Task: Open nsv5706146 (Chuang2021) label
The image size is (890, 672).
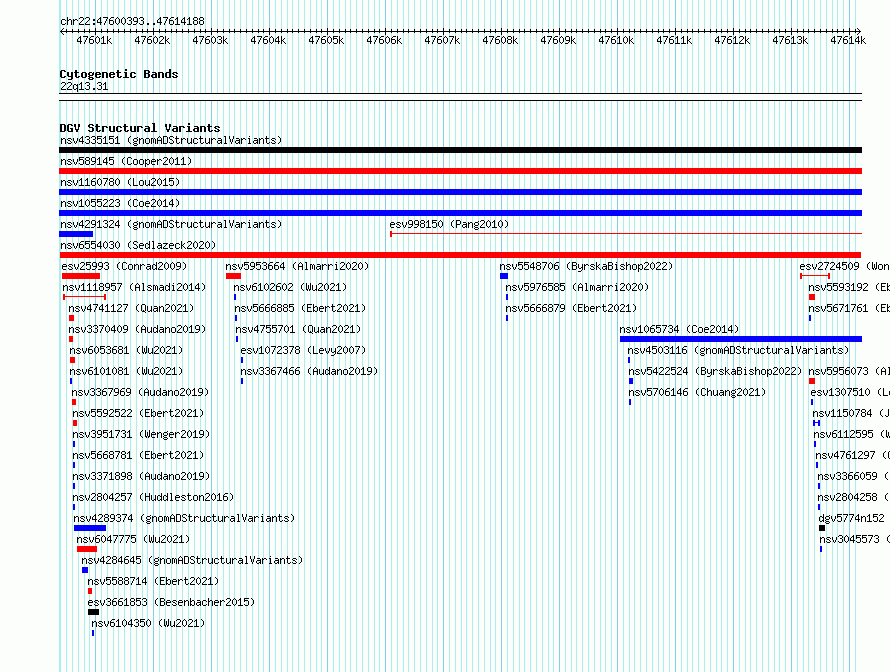Action: click(x=697, y=392)
